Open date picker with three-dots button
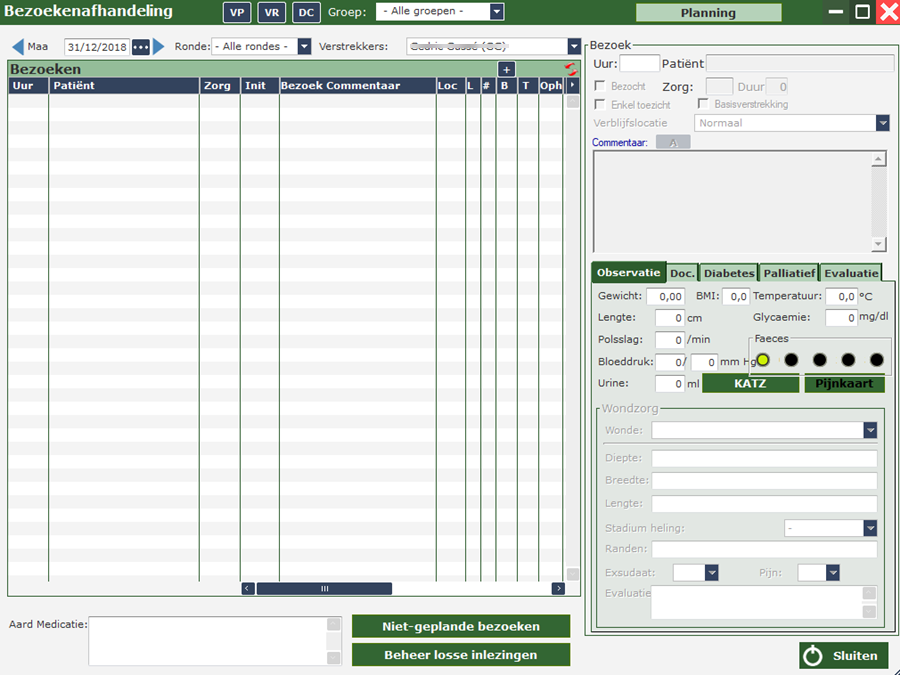Screen dimensions: 900x675 point(140,47)
